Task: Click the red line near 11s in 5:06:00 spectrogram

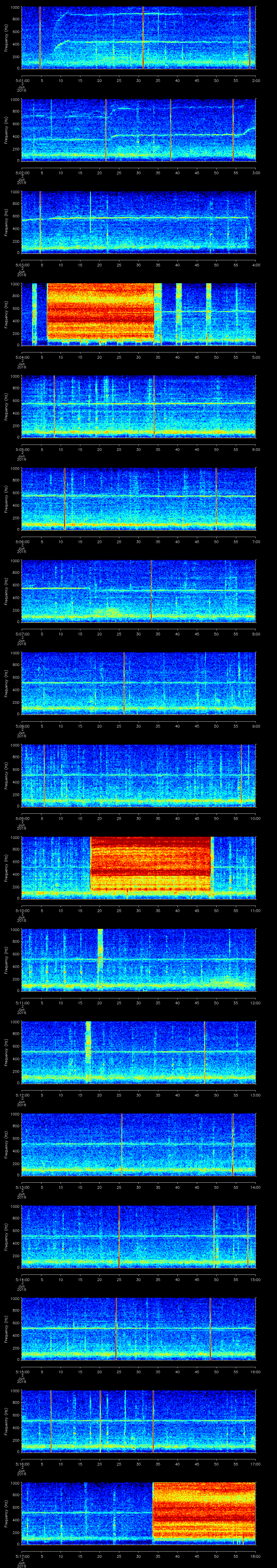Action: (65, 499)
